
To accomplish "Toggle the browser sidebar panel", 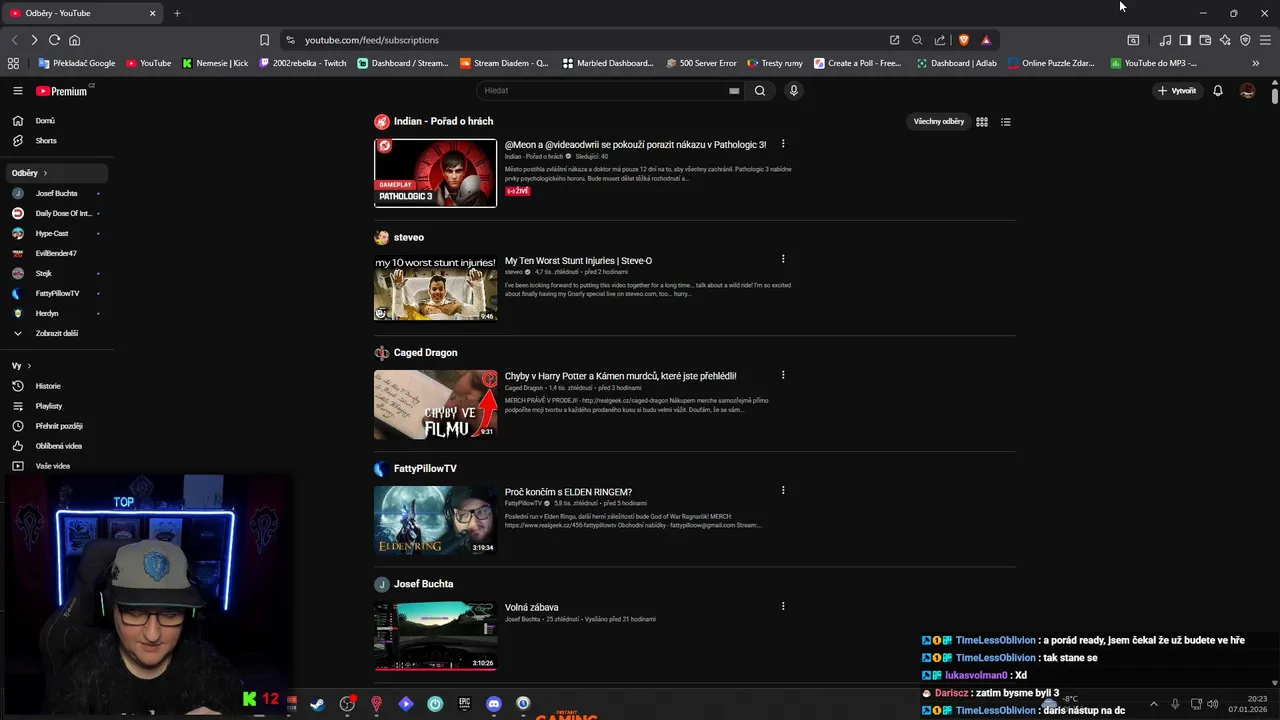I will tap(1185, 40).
